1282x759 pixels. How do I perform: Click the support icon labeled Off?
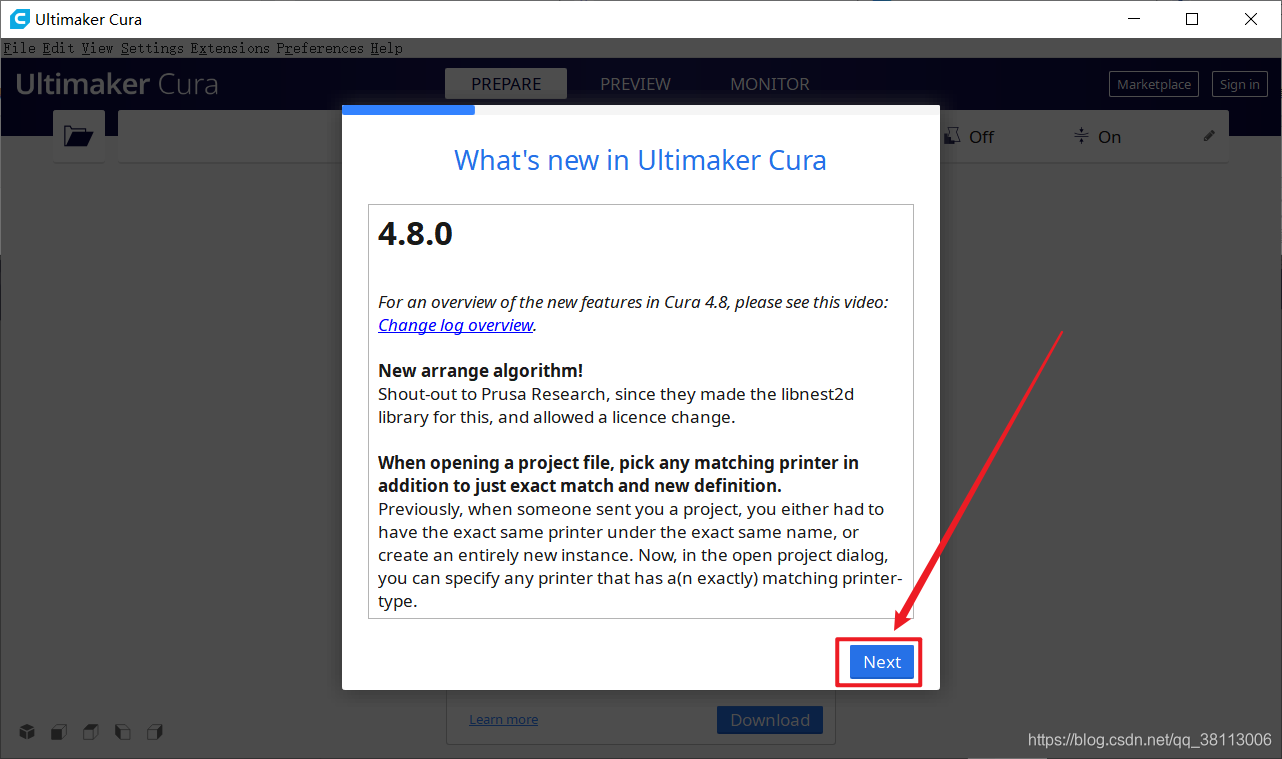[x=953, y=136]
